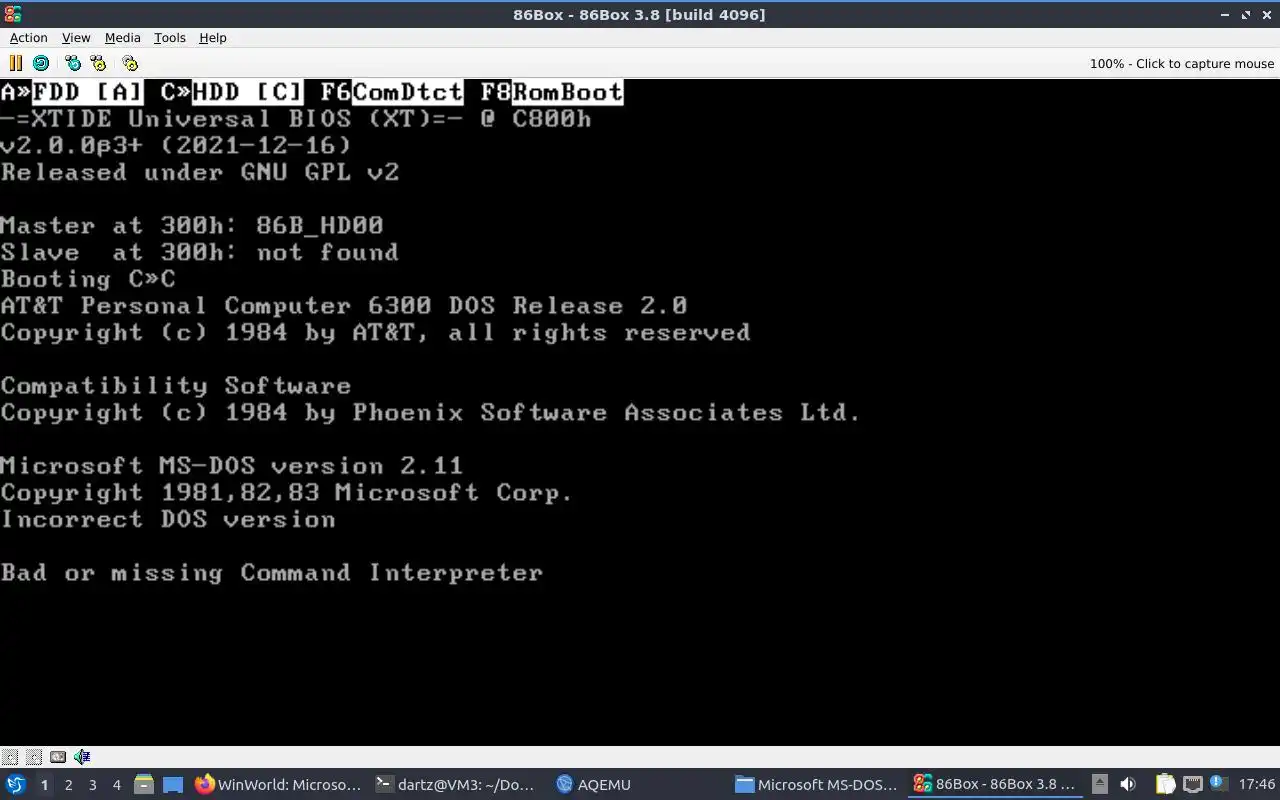Click the 86Box title bar app icon
Screen dimensions: 1280x800
[11, 14]
